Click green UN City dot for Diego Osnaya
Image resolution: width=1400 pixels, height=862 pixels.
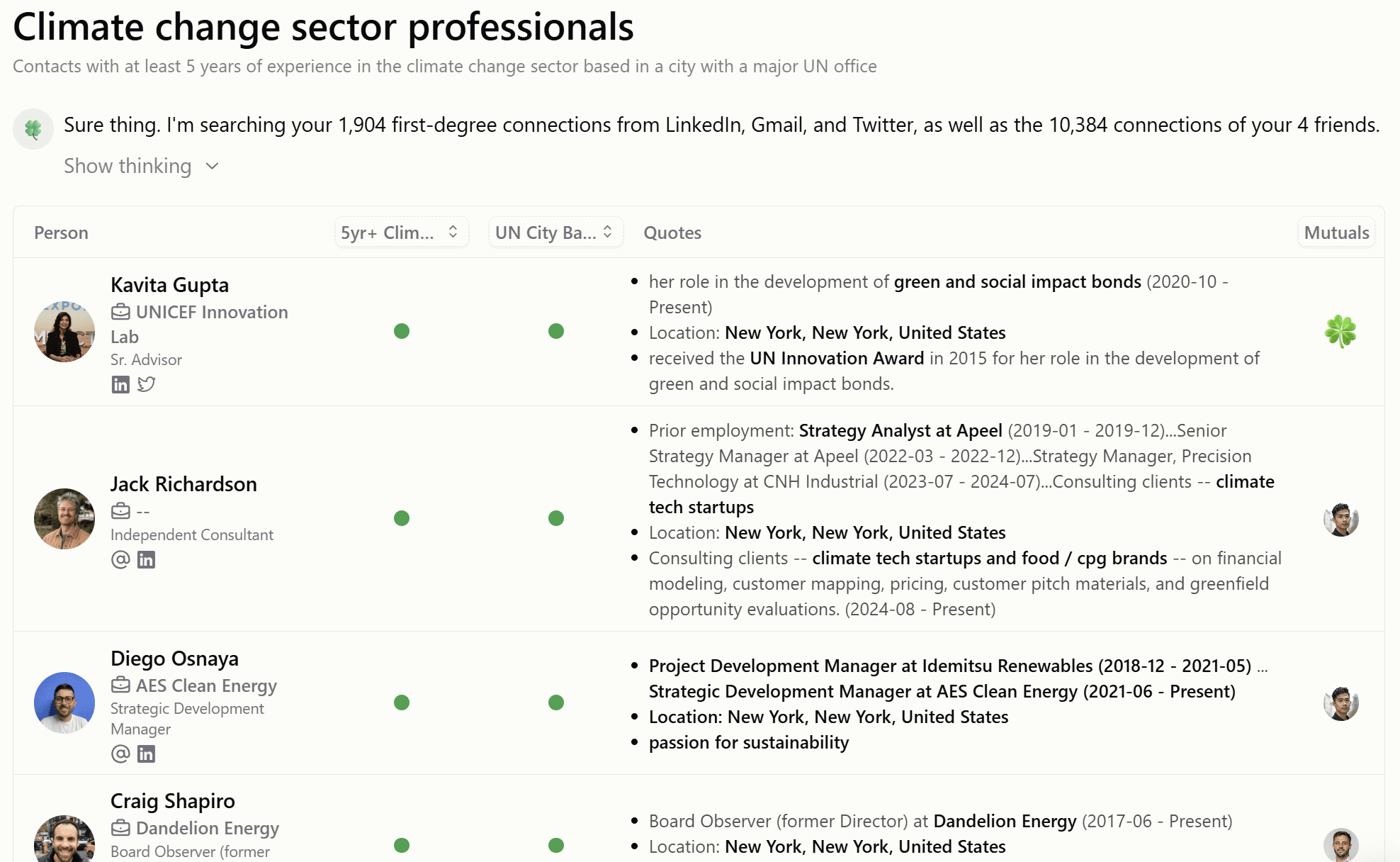coord(556,703)
